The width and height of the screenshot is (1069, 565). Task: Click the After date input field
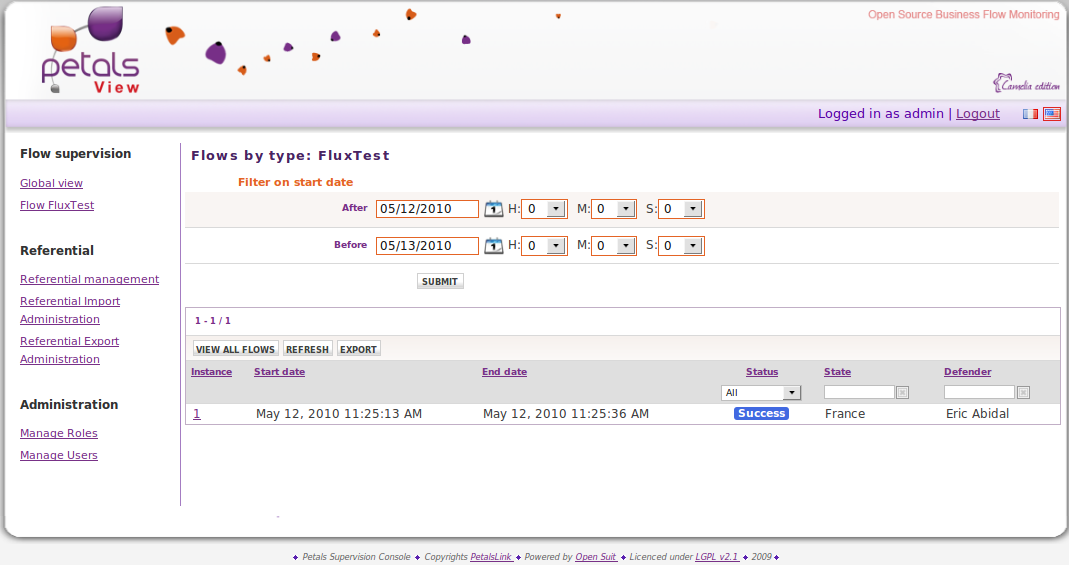pyautogui.click(x=427, y=209)
